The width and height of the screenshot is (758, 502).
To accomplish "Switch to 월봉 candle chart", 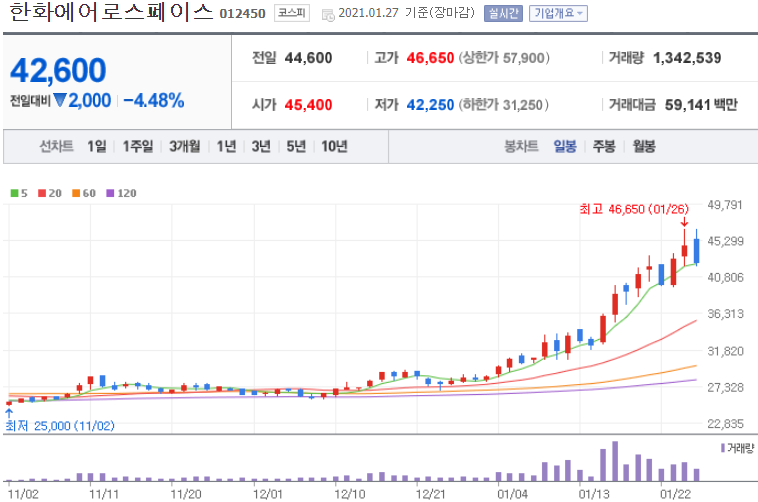I will coord(644,146).
